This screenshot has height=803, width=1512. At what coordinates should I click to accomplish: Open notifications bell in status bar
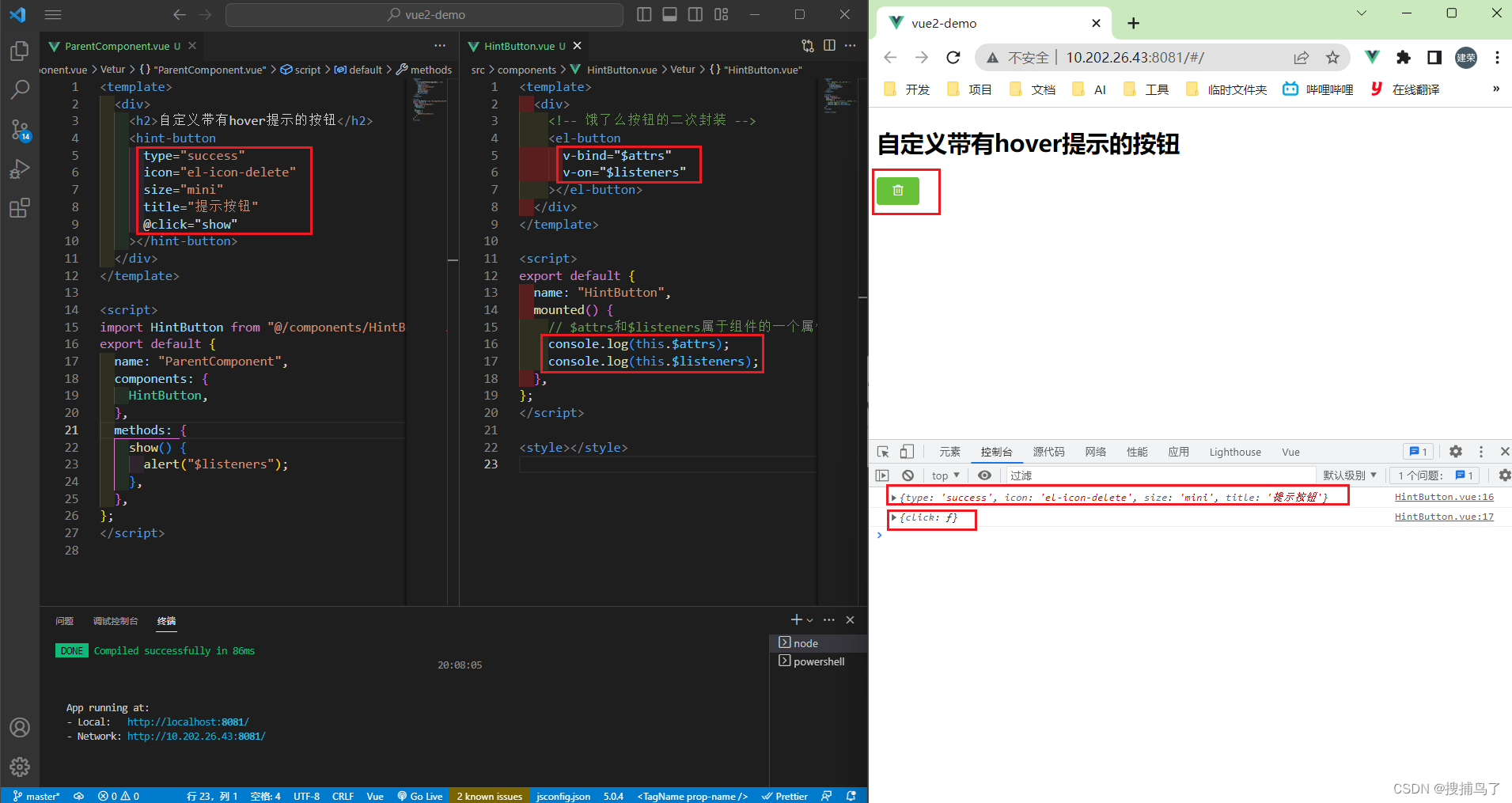(851, 796)
